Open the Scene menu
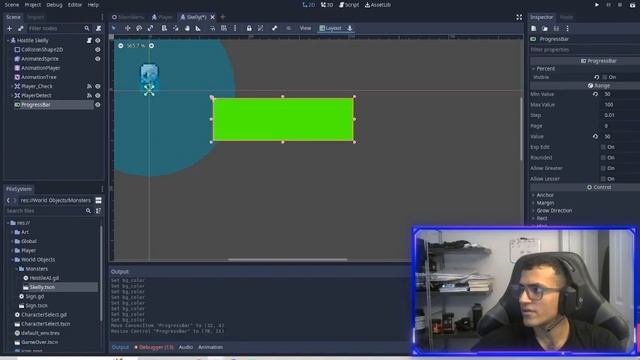This screenshot has width=640, height=360. tap(11, 5)
